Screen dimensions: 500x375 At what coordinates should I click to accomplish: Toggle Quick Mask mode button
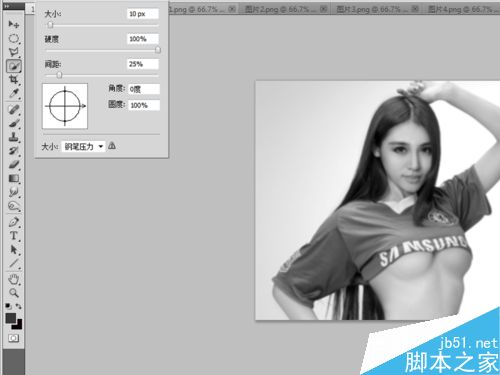click(13, 338)
